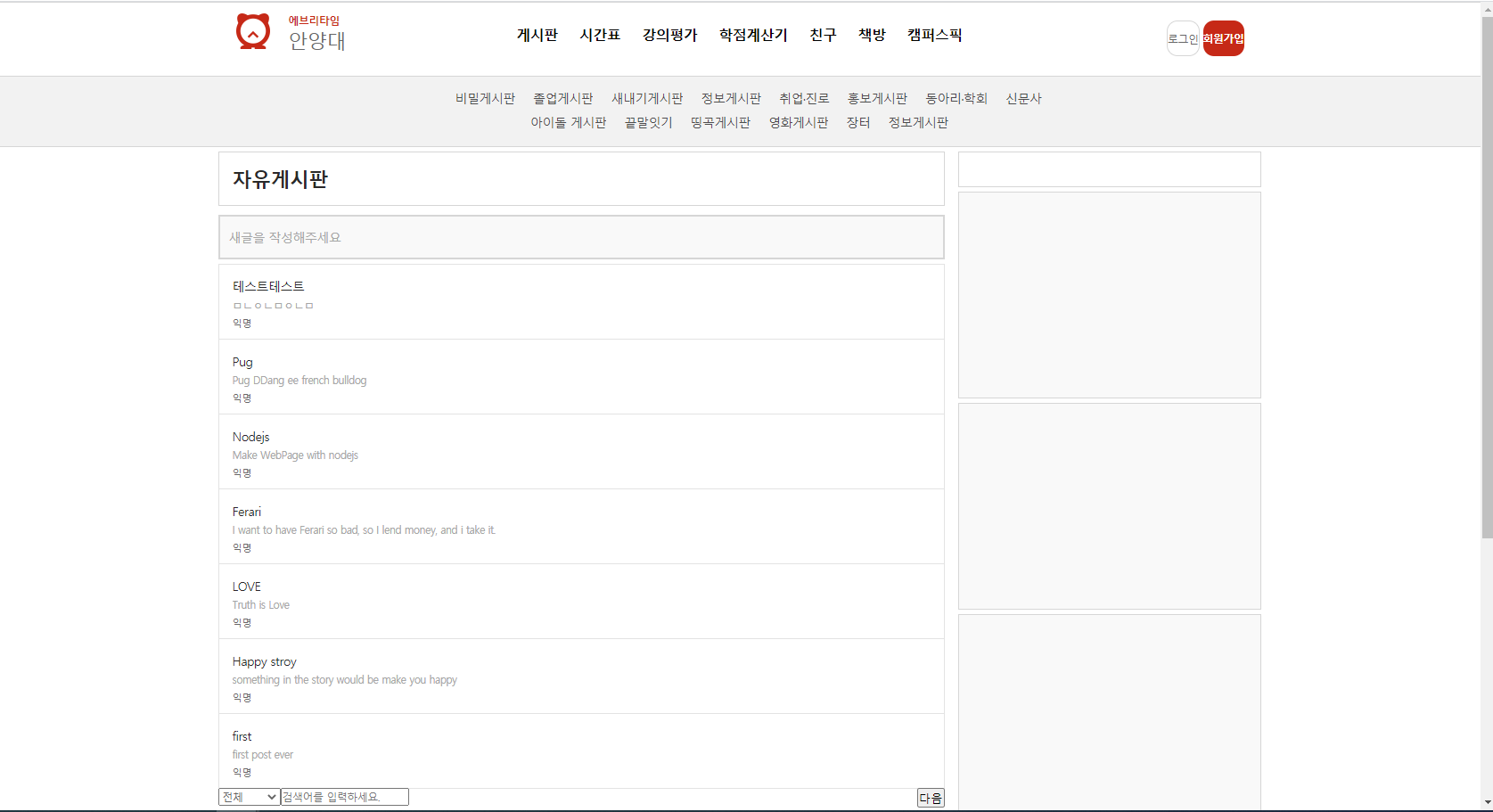Go to the 친구 friends page
Viewport: 1493px width, 812px height.
(x=822, y=35)
